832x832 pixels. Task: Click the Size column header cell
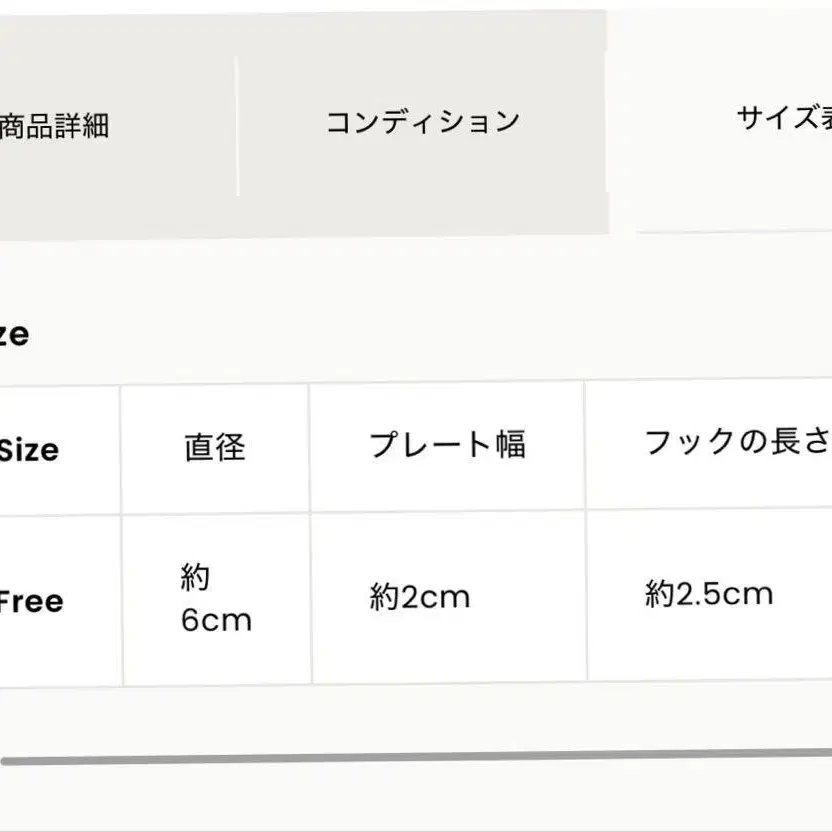[30, 450]
